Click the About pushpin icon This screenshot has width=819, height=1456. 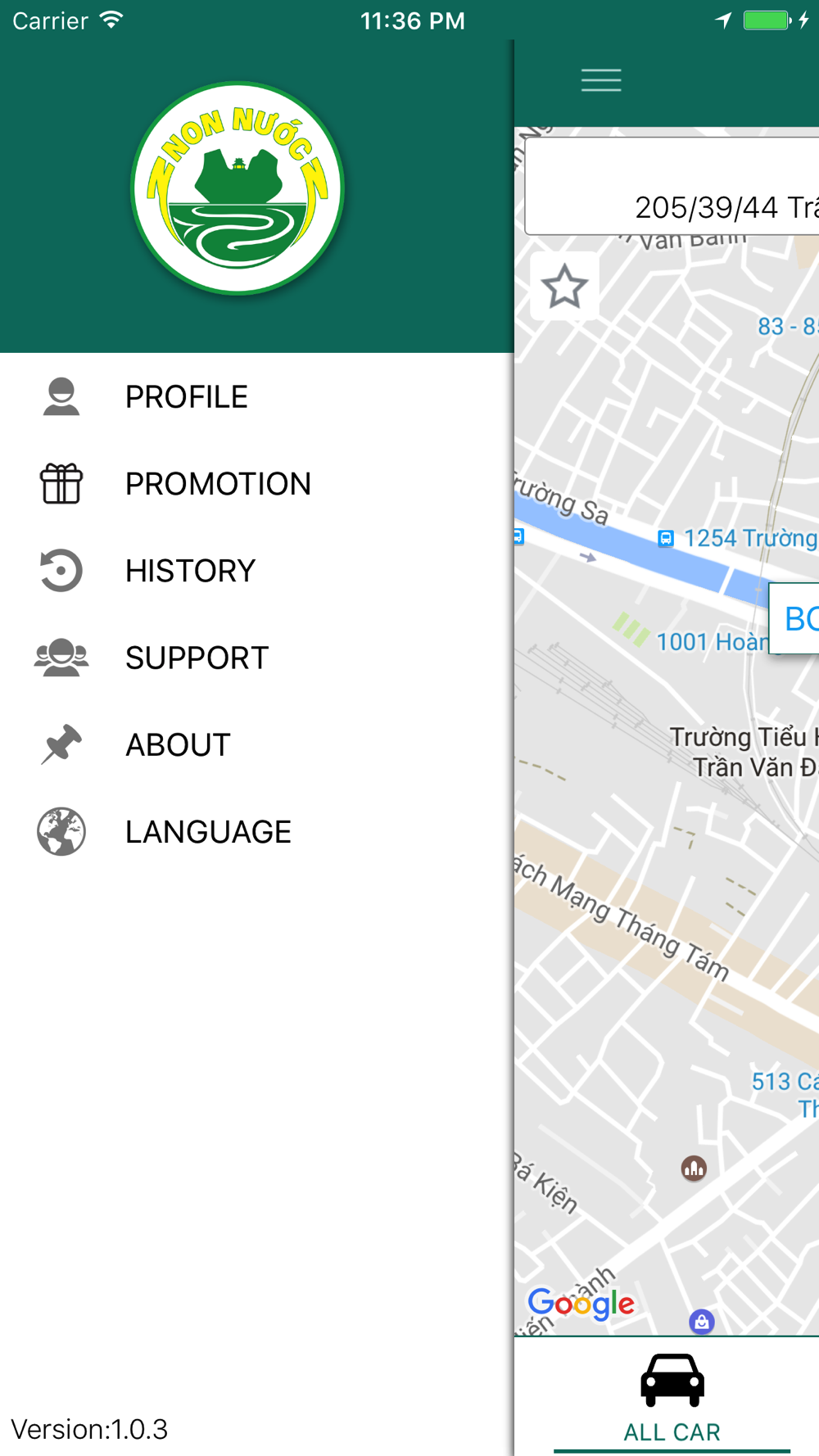click(x=61, y=744)
